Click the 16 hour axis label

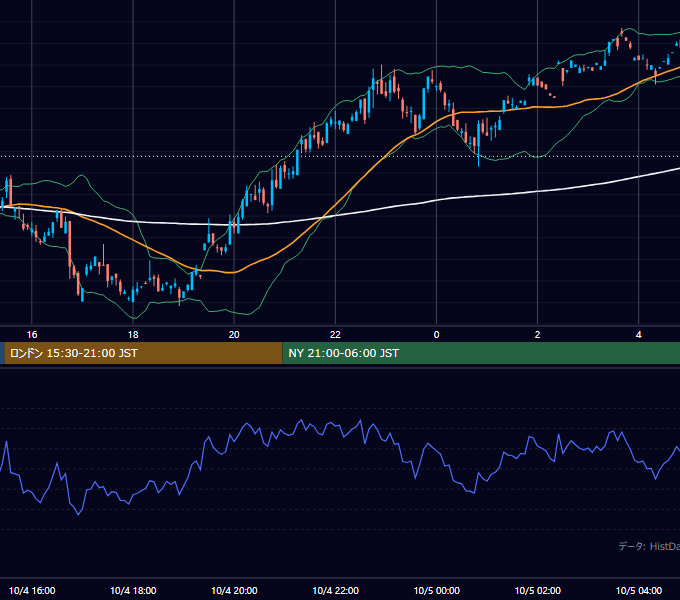pos(32,335)
